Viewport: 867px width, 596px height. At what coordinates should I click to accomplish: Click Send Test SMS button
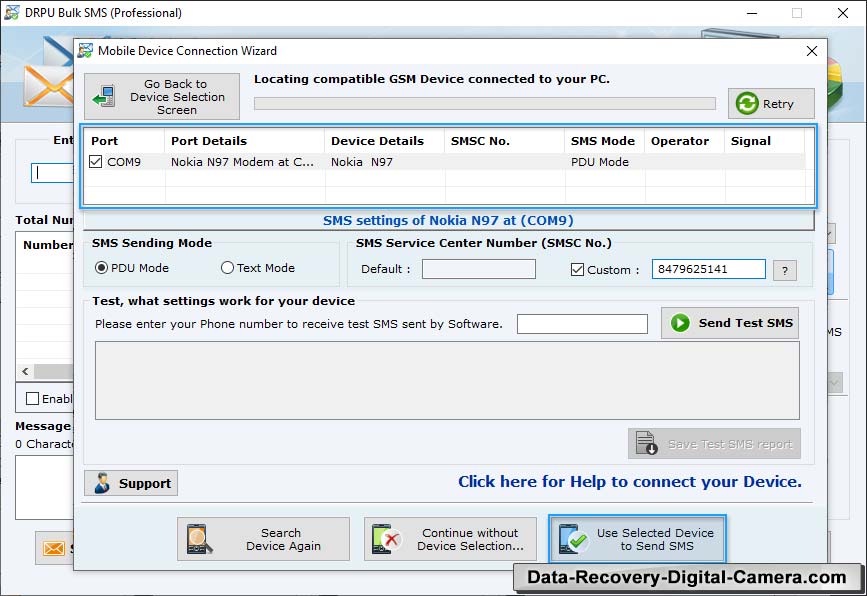[730, 323]
